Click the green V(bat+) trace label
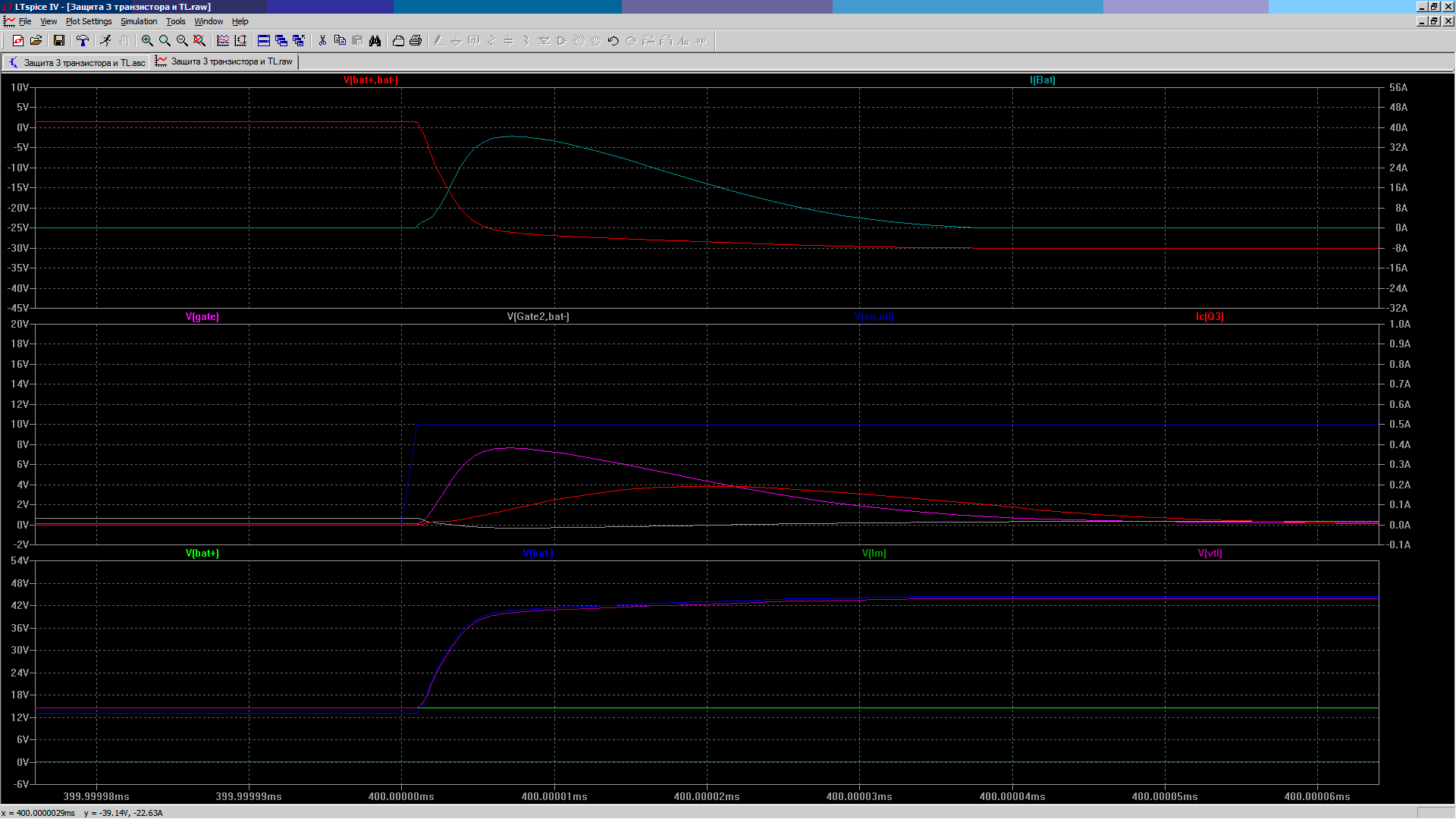The image size is (1456, 819). (x=202, y=553)
